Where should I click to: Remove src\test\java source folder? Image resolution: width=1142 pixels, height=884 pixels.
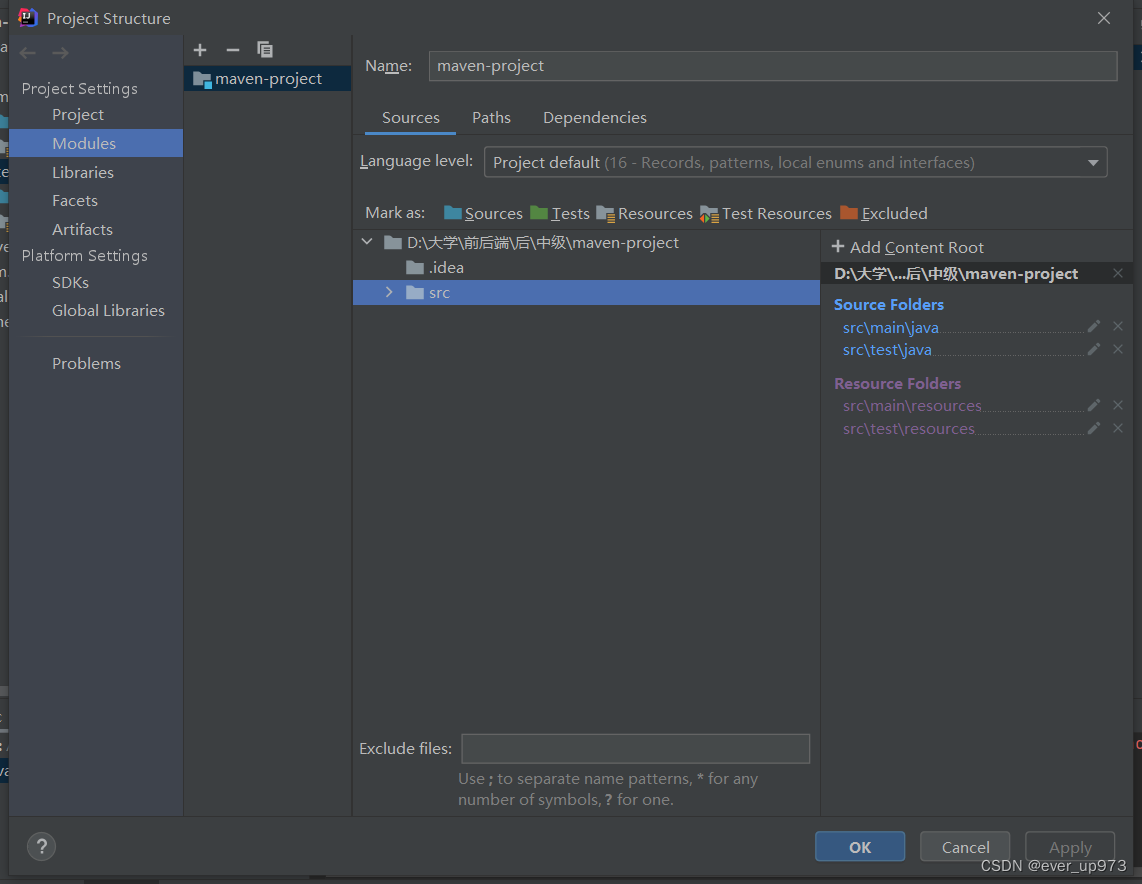[1118, 350]
